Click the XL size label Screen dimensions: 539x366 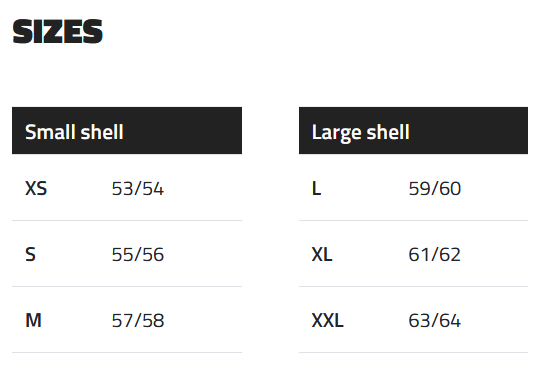[x=322, y=254]
